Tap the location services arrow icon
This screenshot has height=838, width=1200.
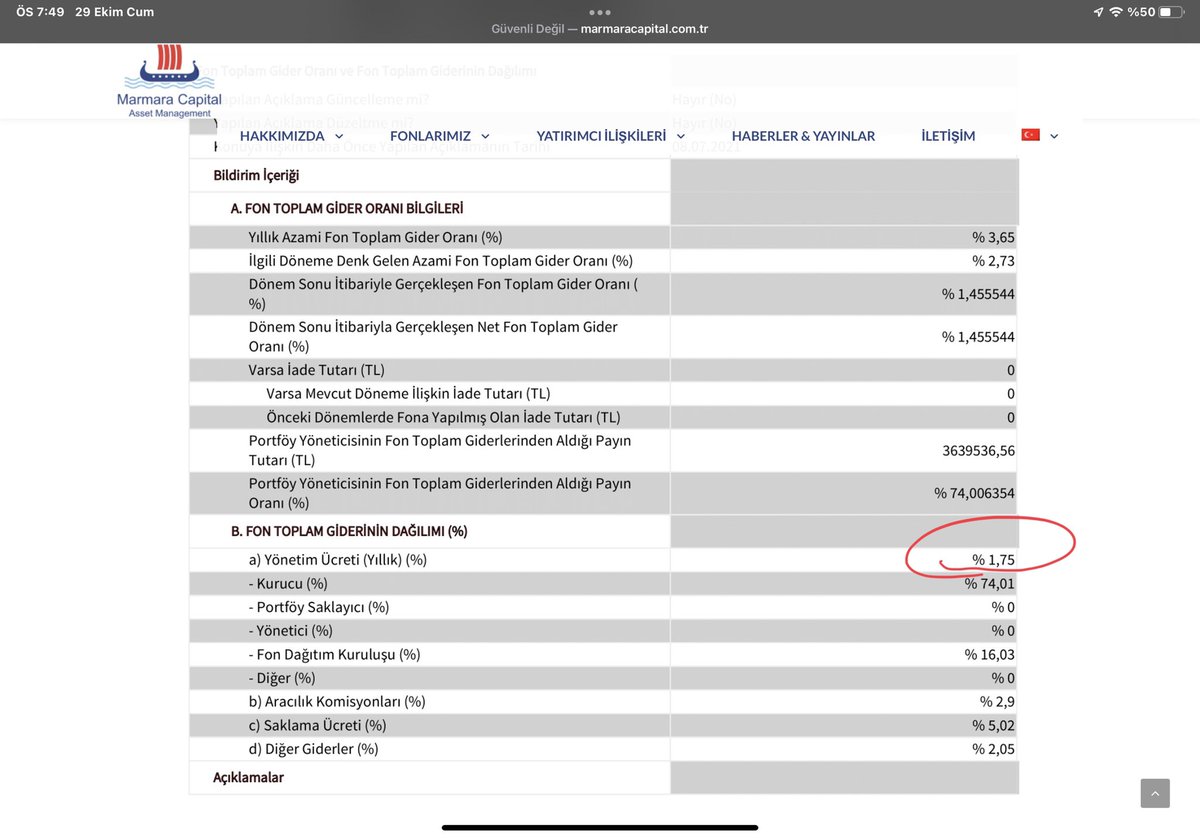(1099, 12)
